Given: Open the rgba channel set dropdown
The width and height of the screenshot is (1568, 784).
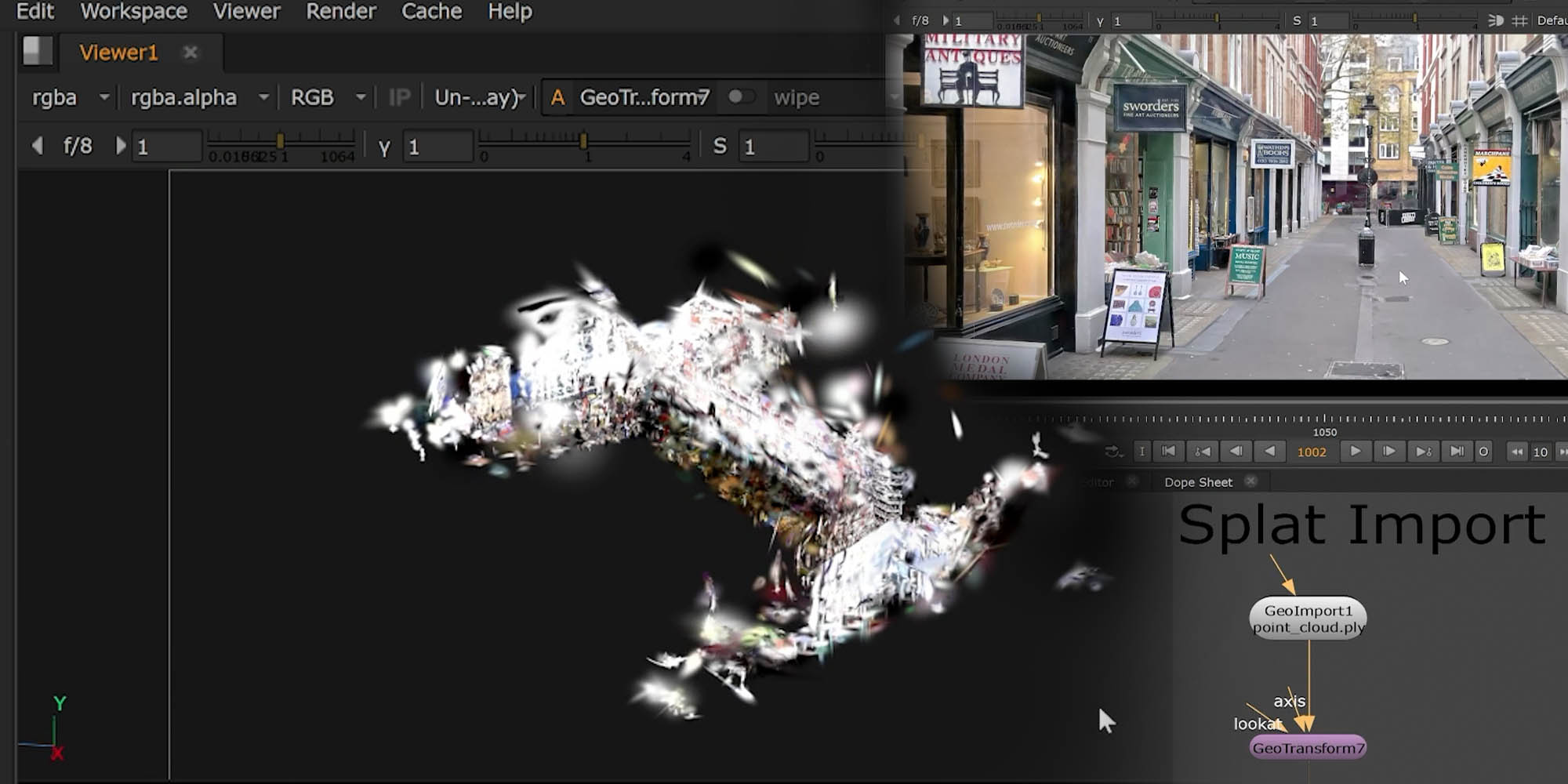Looking at the screenshot, I should click(x=69, y=97).
